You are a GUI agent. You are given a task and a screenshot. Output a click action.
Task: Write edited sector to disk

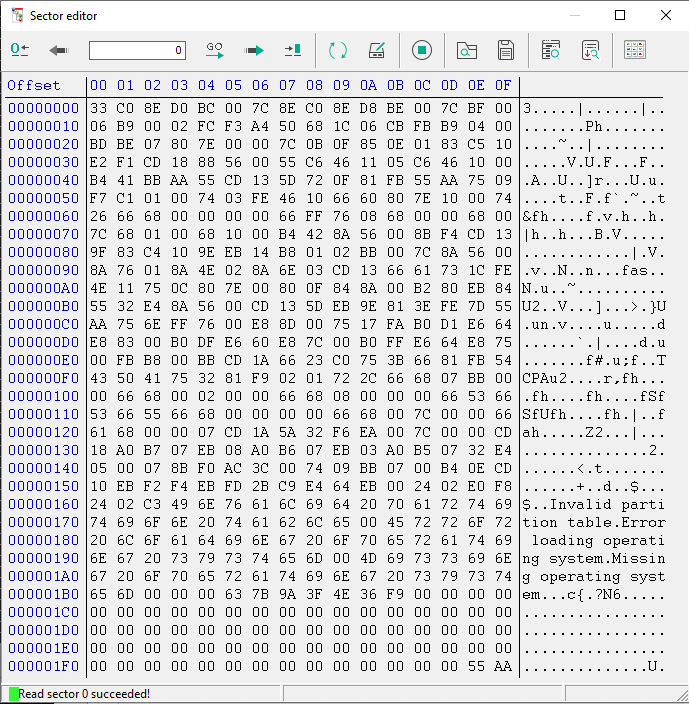tap(377, 50)
